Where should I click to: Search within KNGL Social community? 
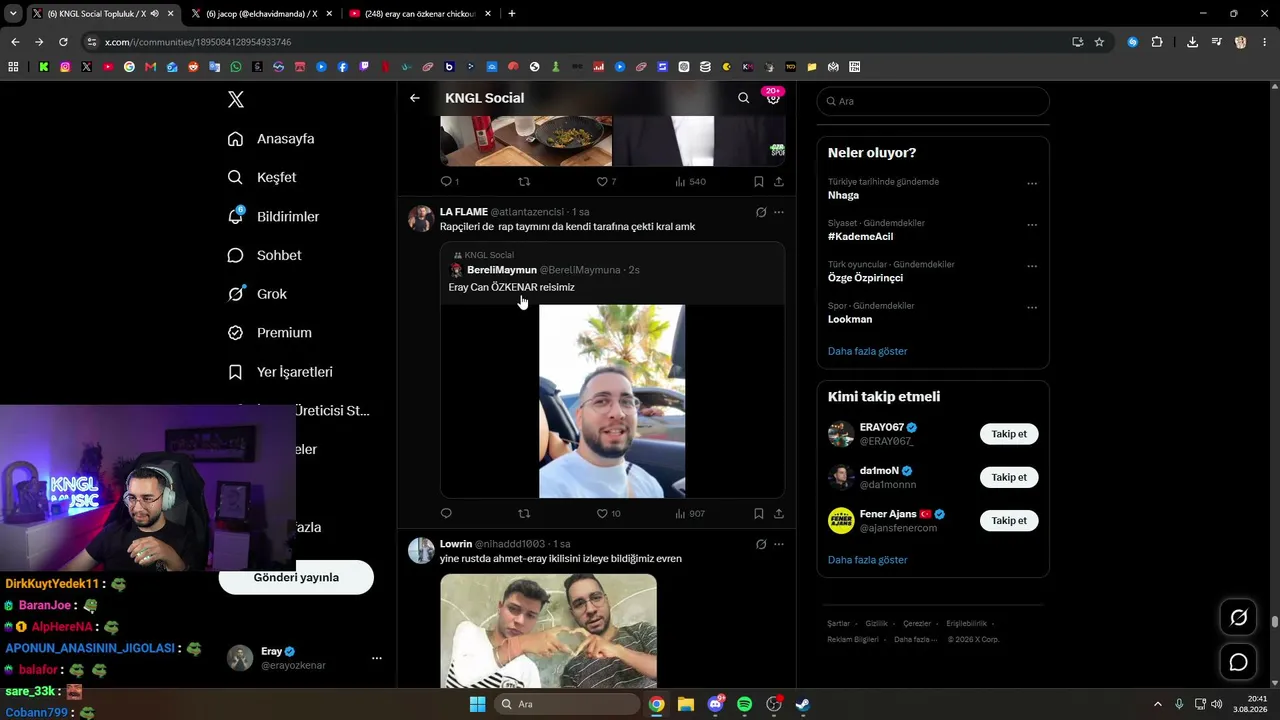click(743, 98)
